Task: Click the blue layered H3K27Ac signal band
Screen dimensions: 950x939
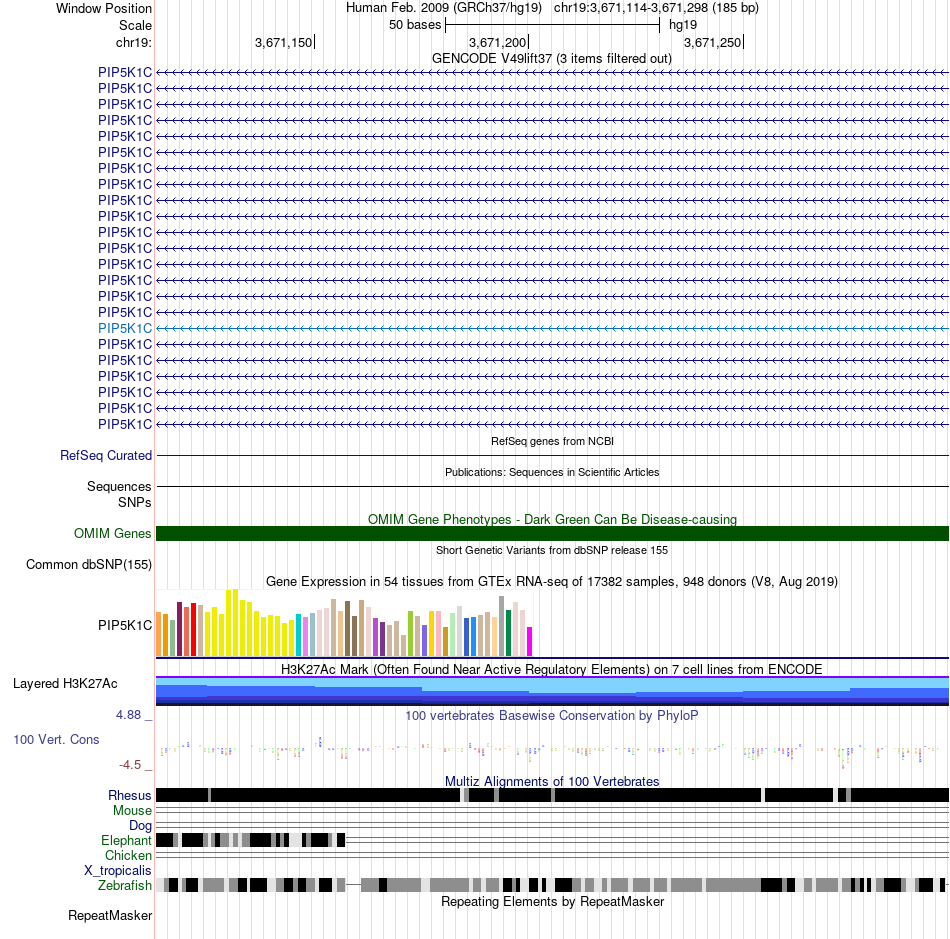Action: point(552,691)
